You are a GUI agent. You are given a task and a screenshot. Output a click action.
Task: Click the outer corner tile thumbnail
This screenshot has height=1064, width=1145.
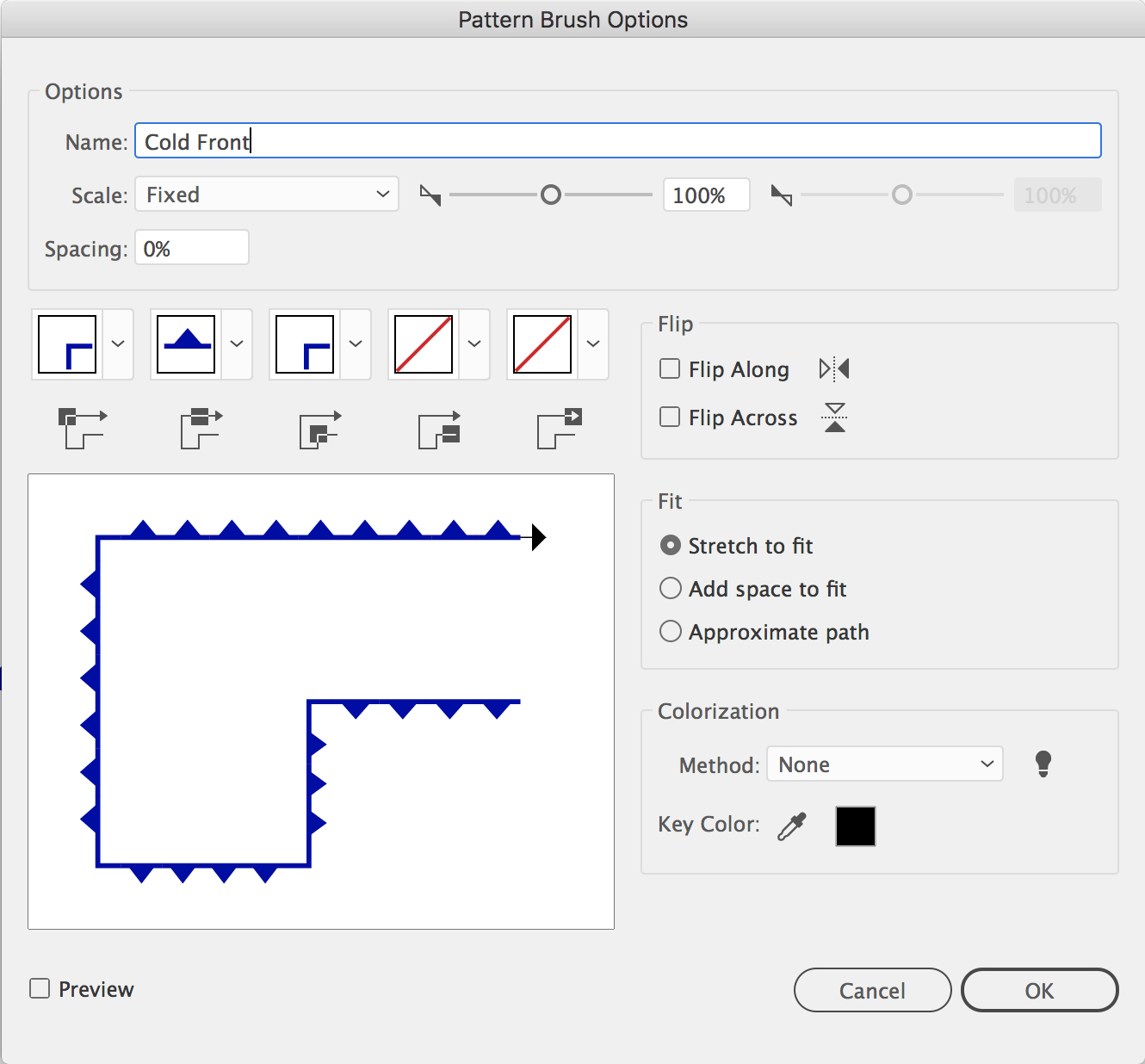click(67, 344)
